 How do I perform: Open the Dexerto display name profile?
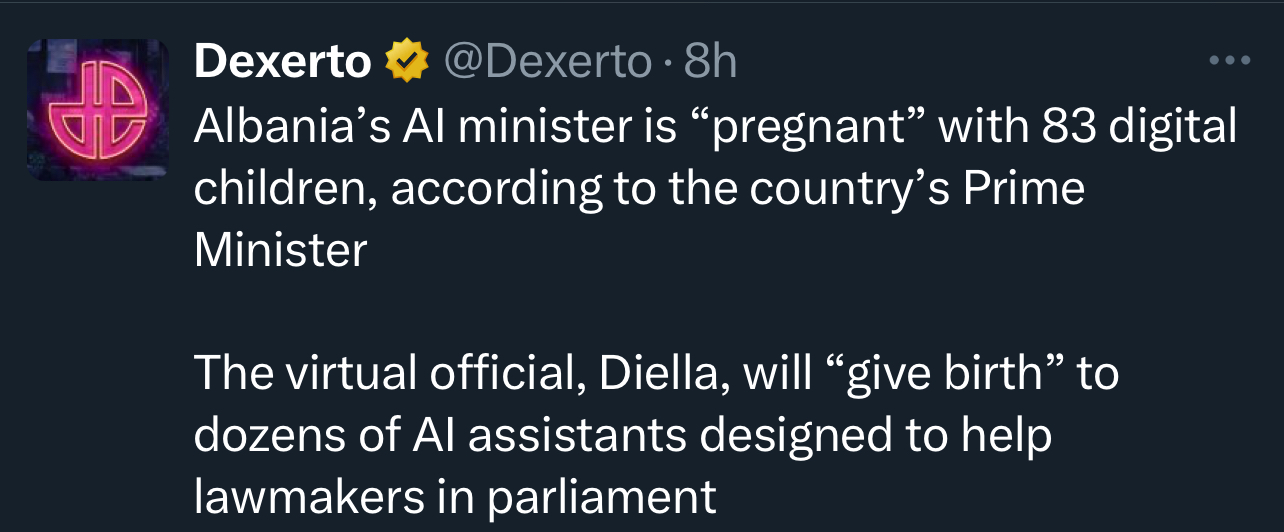click(282, 63)
